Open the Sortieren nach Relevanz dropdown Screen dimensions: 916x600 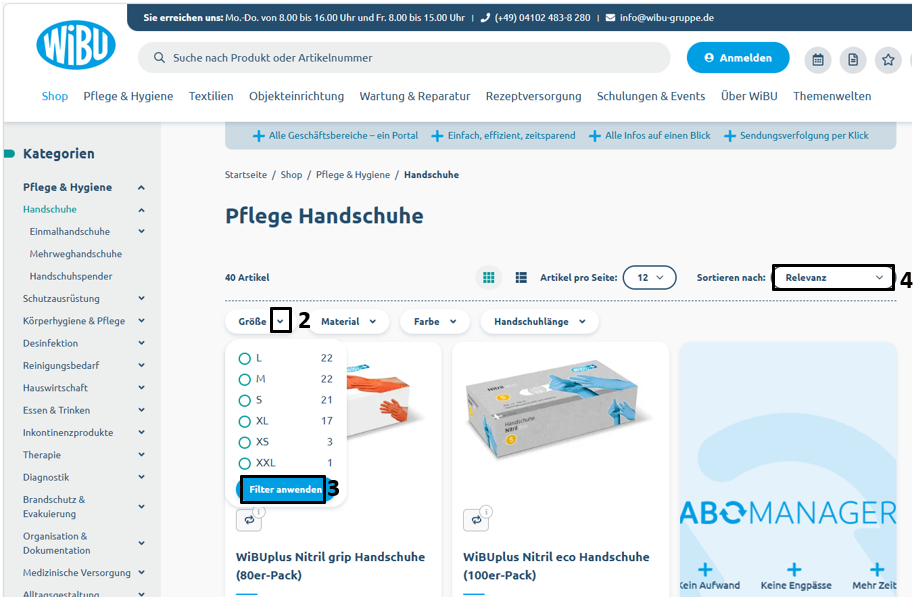click(833, 278)
